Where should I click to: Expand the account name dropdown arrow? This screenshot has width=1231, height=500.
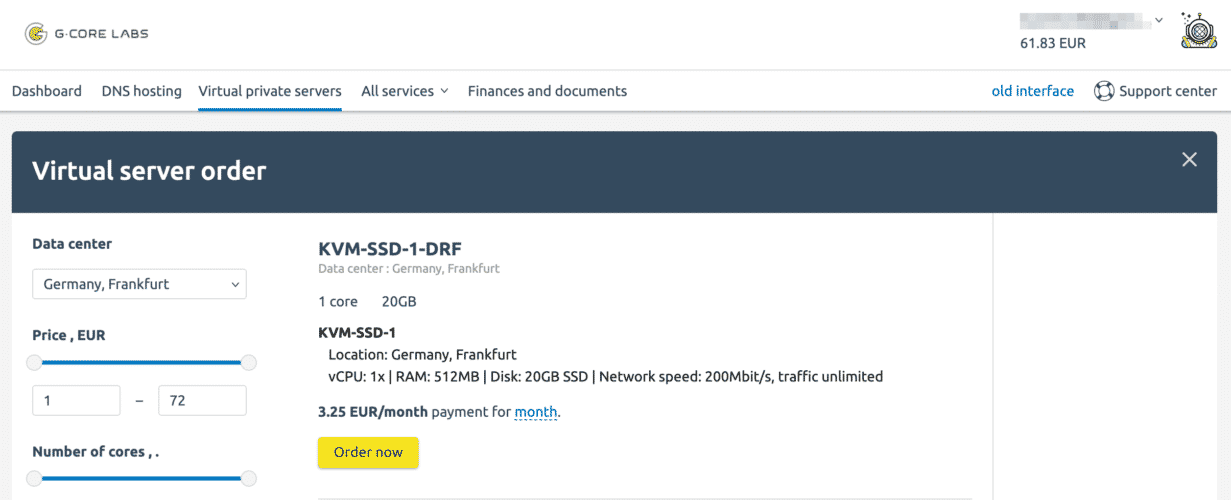(x=1159, y=19)
